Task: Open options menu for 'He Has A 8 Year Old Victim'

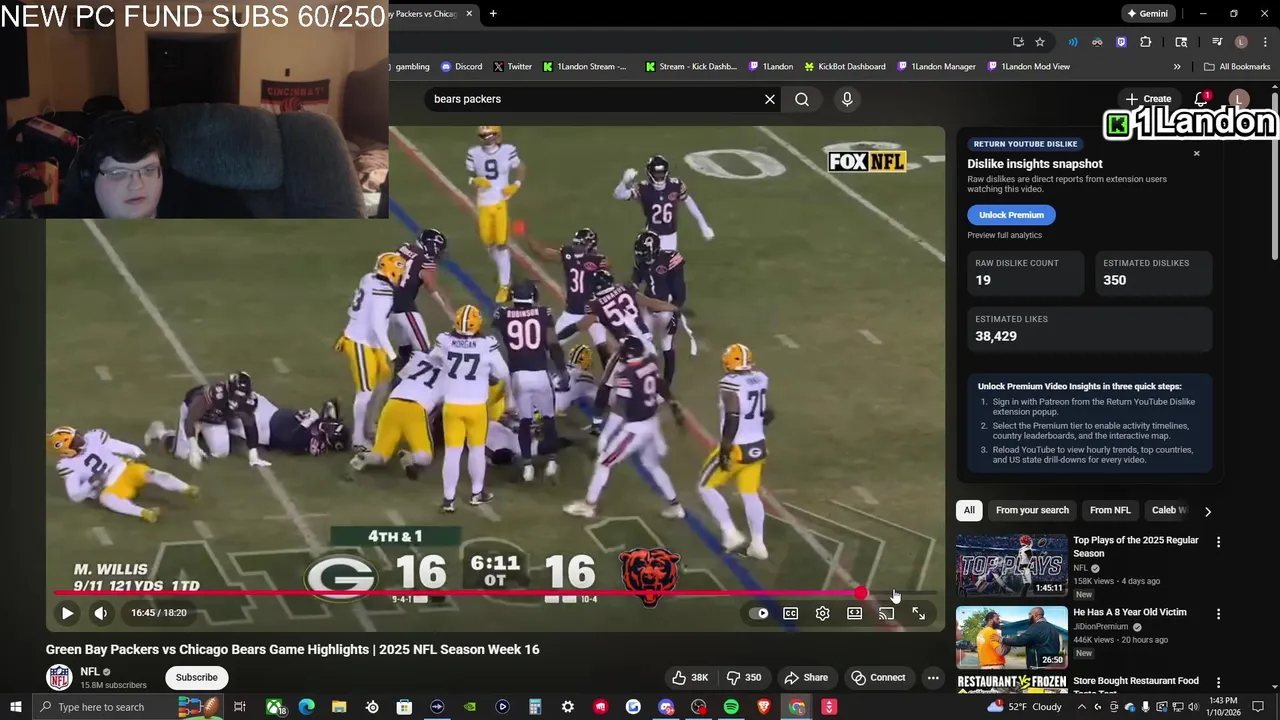Action: point(1218,614)
